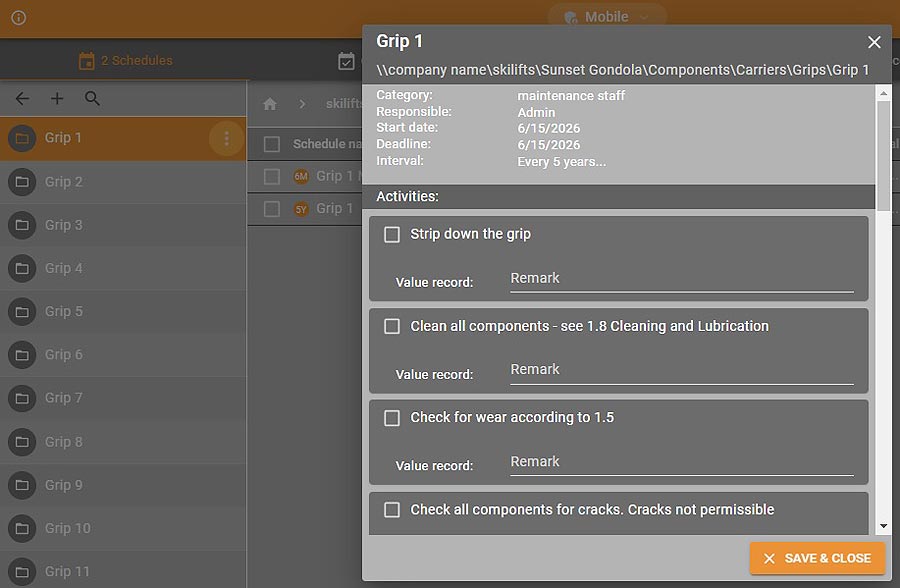Open search with the magnifier icon
Image resolution: width=900 pixels, height=588 pixels.
coord(92,99)
